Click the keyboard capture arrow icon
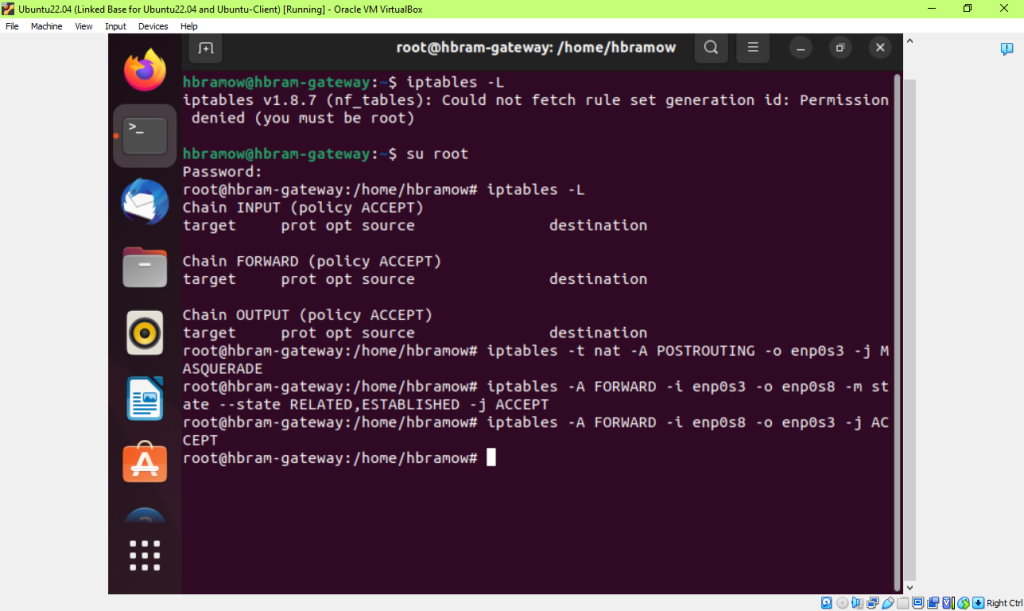This screenshot has height=611, width=1024. (x=978, y=603)
